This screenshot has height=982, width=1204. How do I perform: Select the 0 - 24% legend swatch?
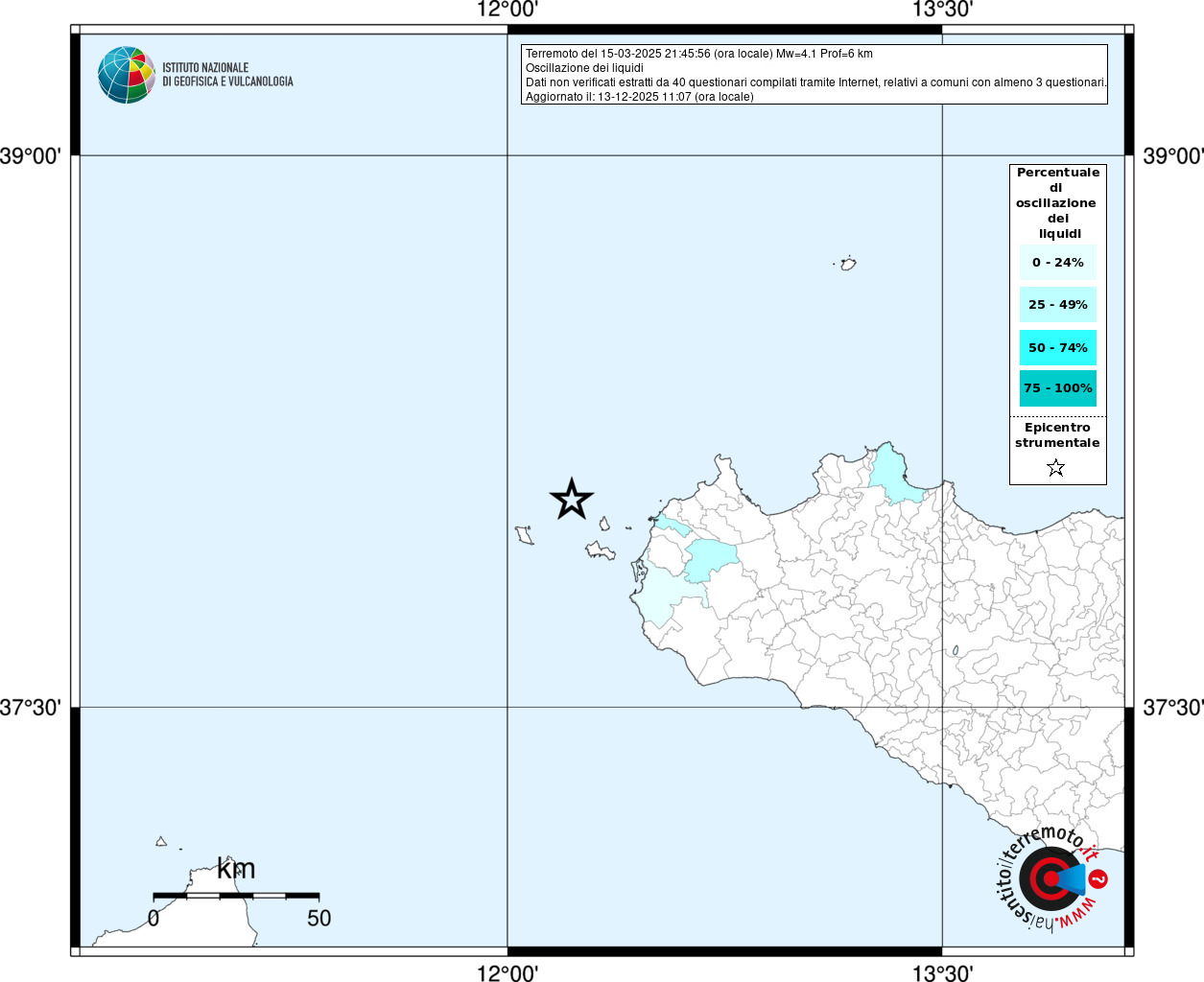1057,262
